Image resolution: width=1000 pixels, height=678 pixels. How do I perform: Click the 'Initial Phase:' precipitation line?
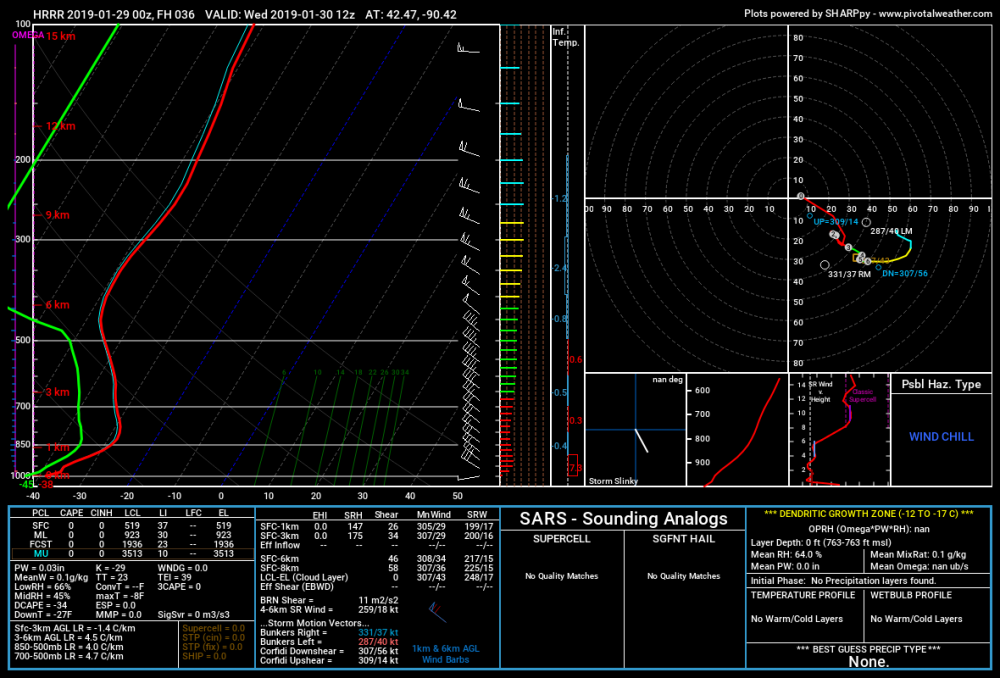click(843, 580)
